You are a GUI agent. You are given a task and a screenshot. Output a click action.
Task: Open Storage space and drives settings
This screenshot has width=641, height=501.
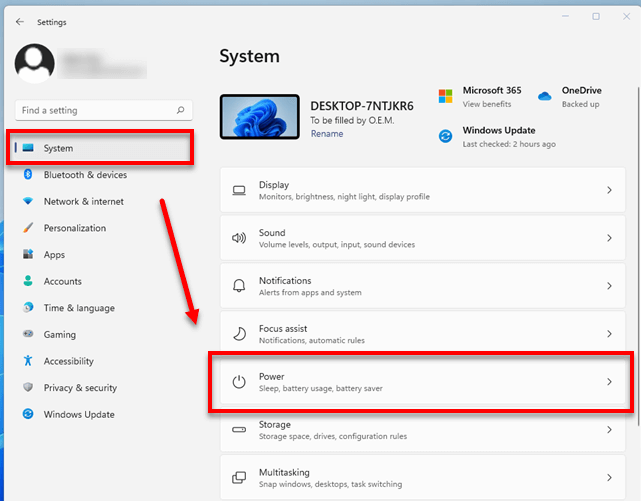pyautogui.click(x=423, y=429)
